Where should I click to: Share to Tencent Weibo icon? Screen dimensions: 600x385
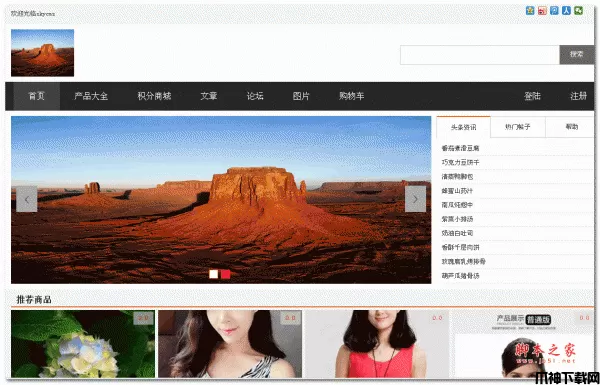pyautogui.click(x=554, y=11)
